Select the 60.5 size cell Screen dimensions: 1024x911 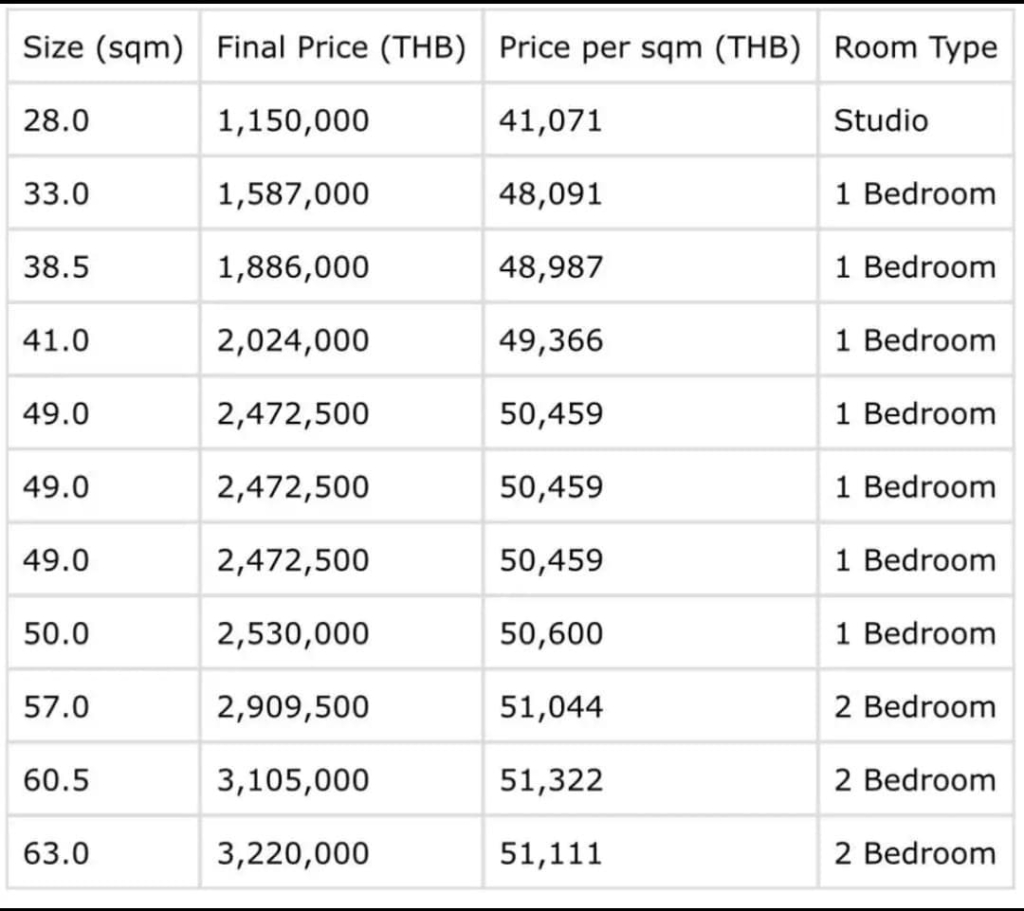pos(56,780)
